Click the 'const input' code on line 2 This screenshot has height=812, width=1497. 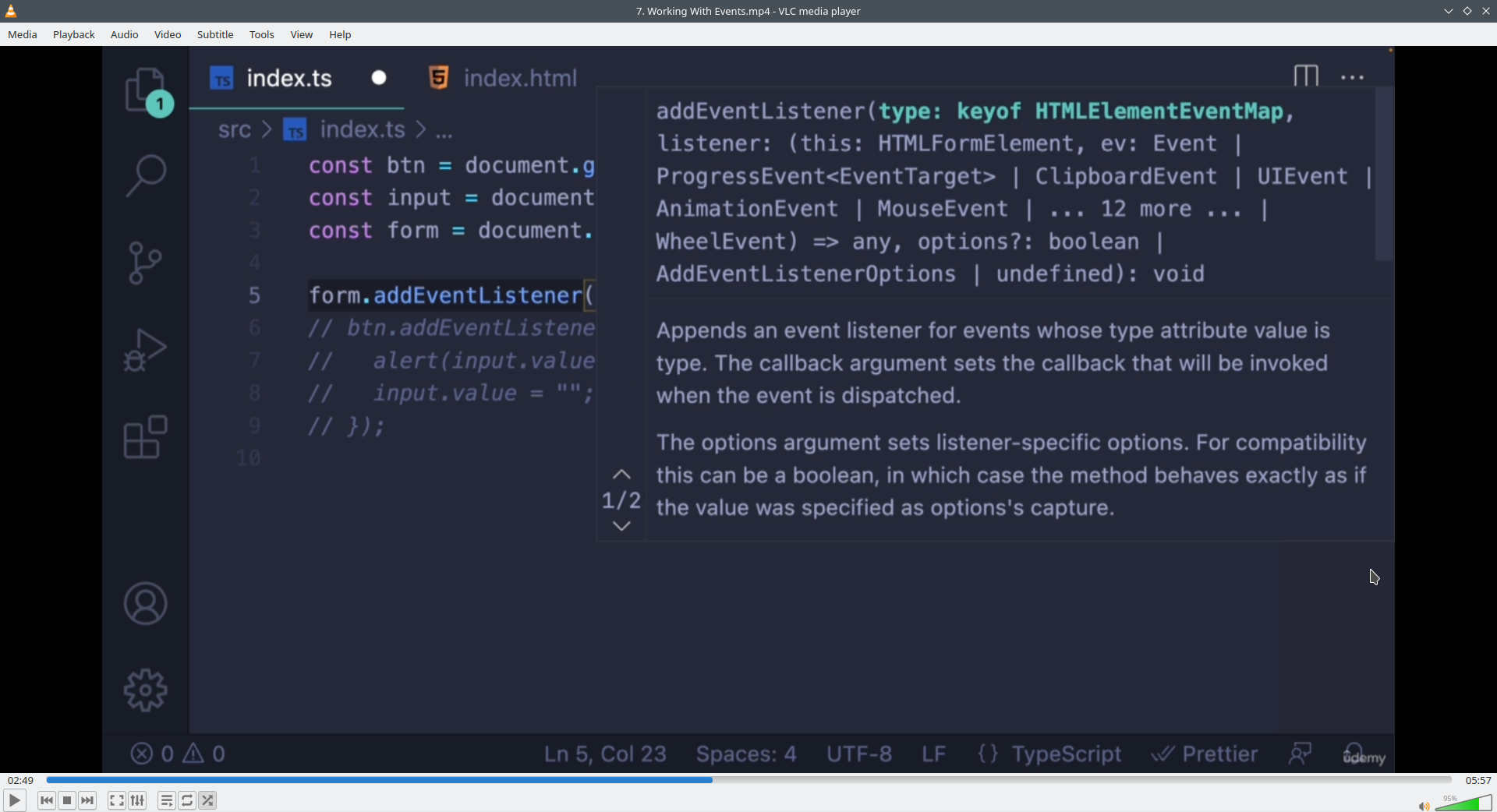pyautogui.click(x=380, y=198)
